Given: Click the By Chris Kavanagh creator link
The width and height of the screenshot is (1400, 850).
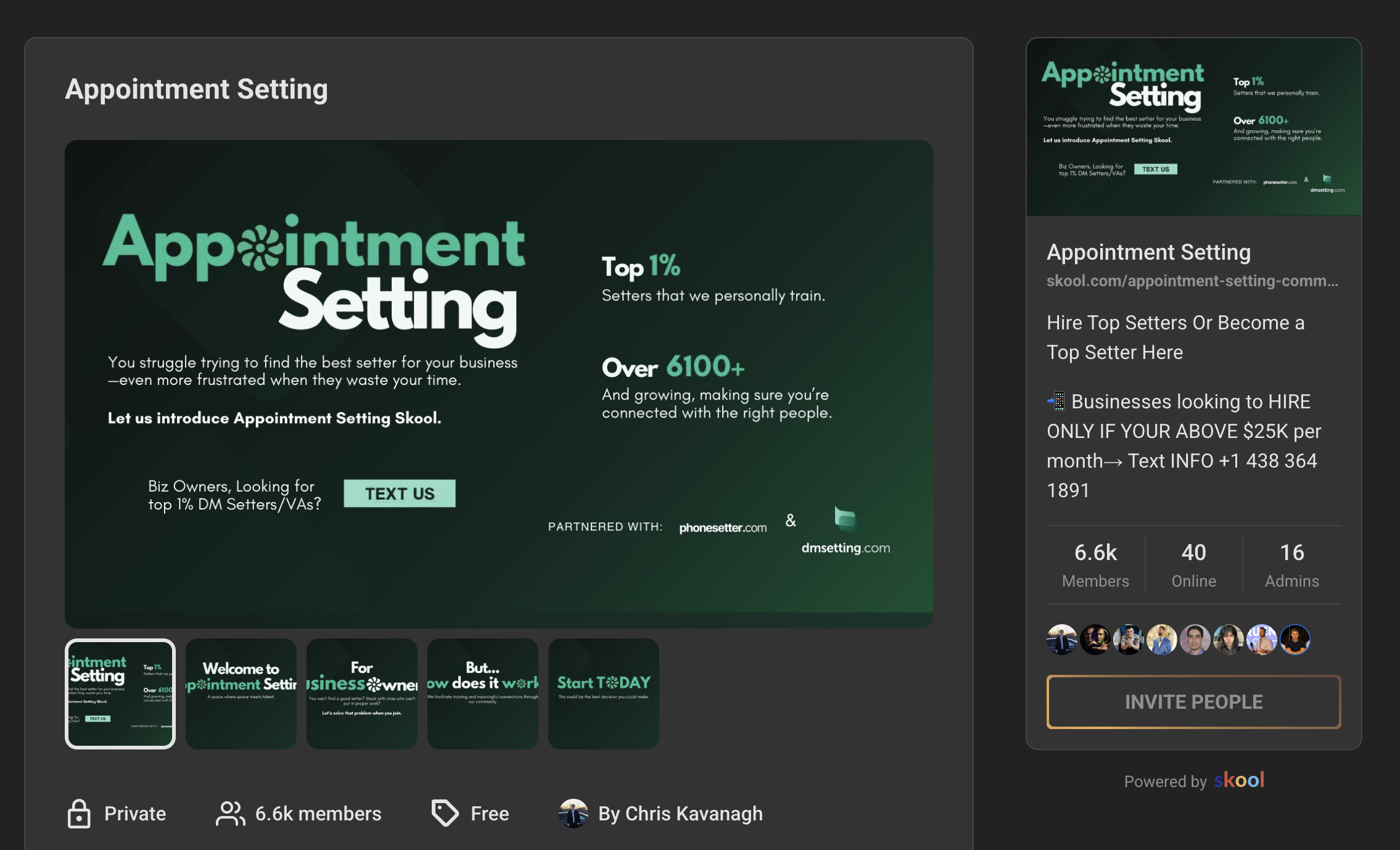Looking at the screenshot, I should coord(680,814).
